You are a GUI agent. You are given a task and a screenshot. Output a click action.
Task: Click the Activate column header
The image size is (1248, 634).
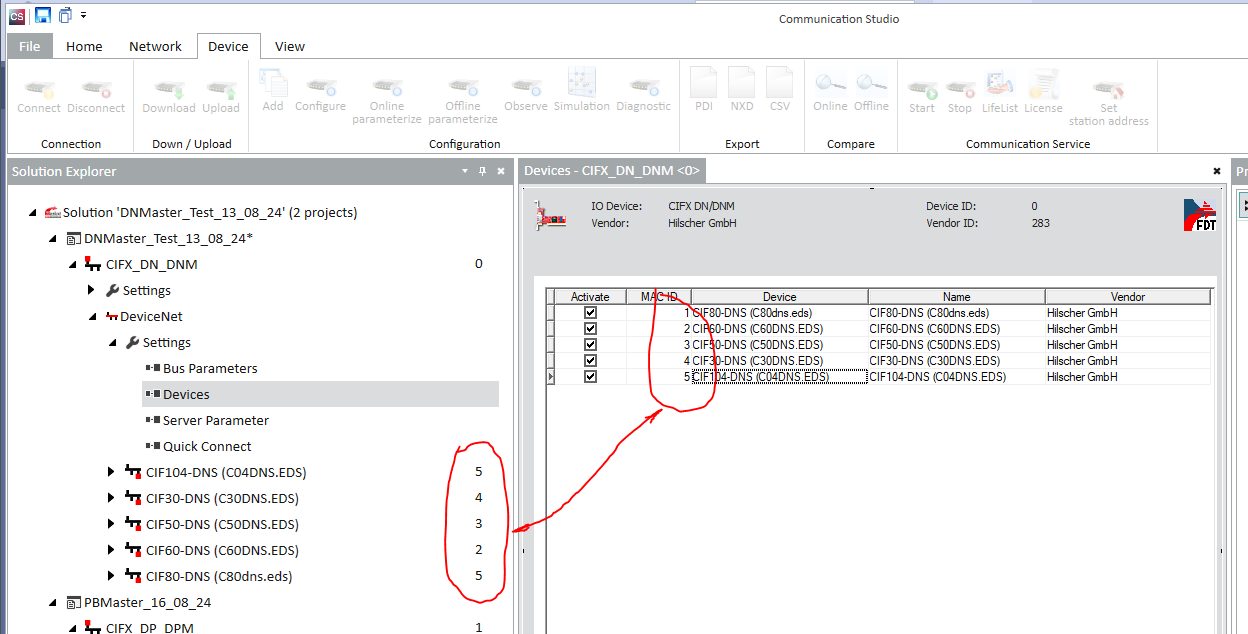tap(590, 297)
